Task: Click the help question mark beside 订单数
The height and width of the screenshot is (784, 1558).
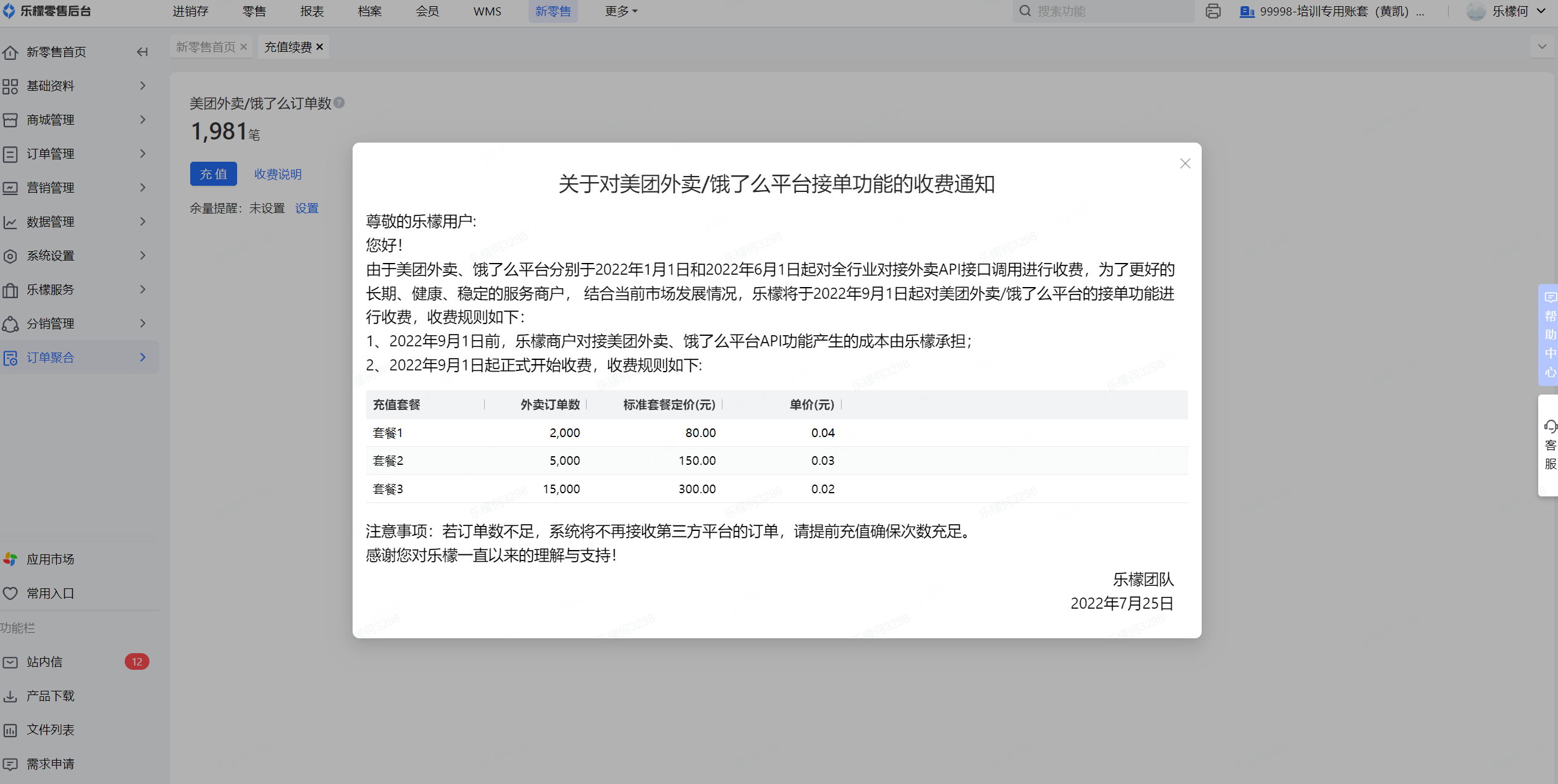Action: 339,103
